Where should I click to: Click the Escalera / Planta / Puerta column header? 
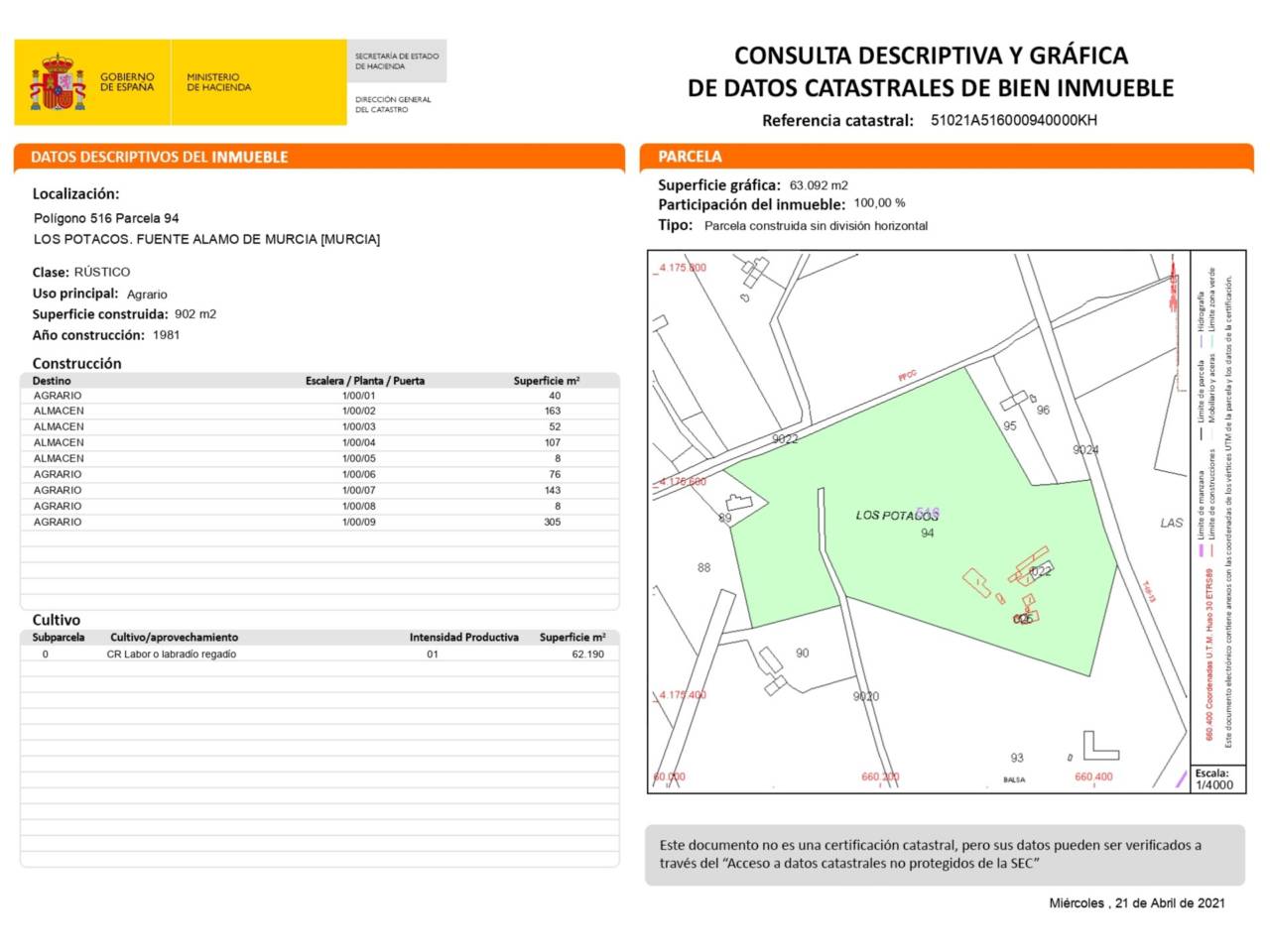click(365, 381)
